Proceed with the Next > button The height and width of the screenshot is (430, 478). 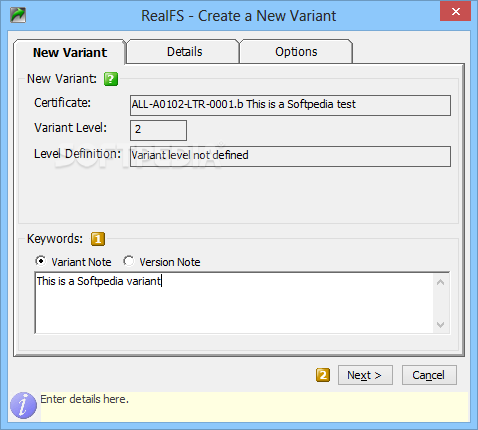point(365,375)
